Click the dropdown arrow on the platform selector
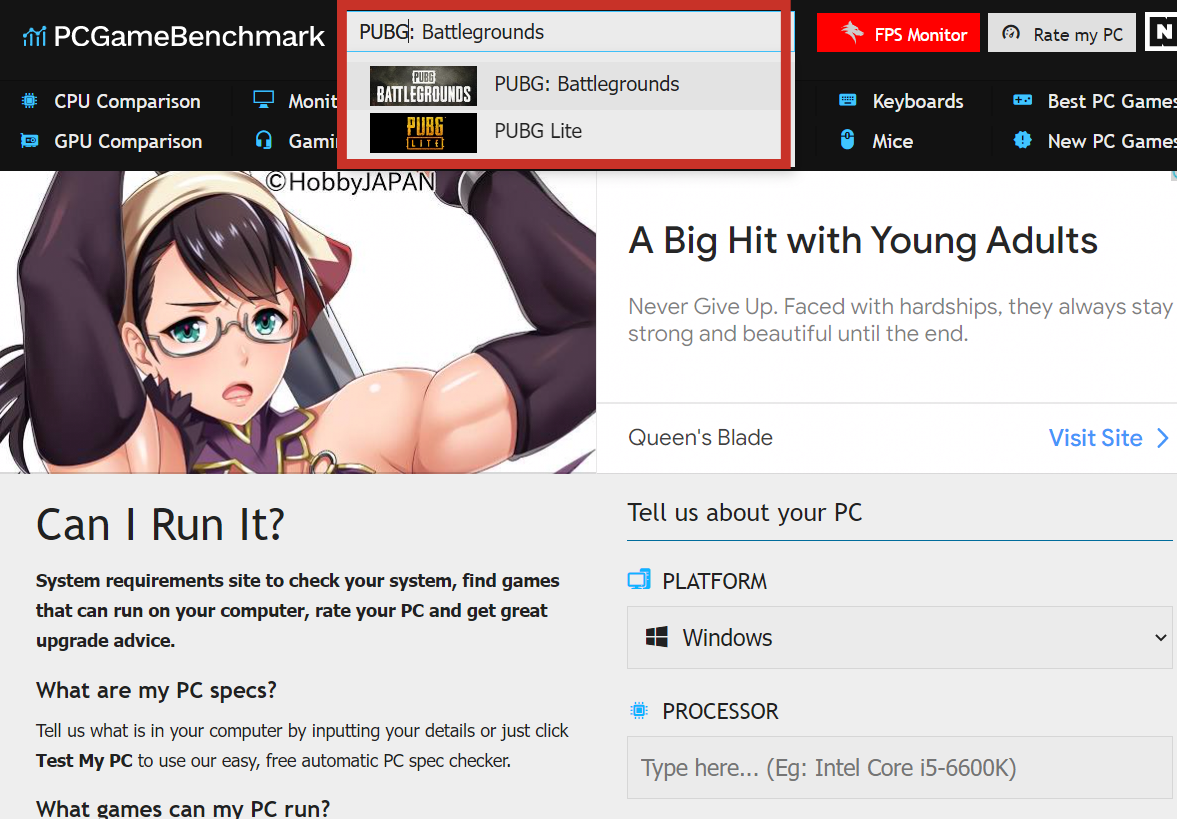The height and width of the screenshot is (819, 1177). 1160,637
